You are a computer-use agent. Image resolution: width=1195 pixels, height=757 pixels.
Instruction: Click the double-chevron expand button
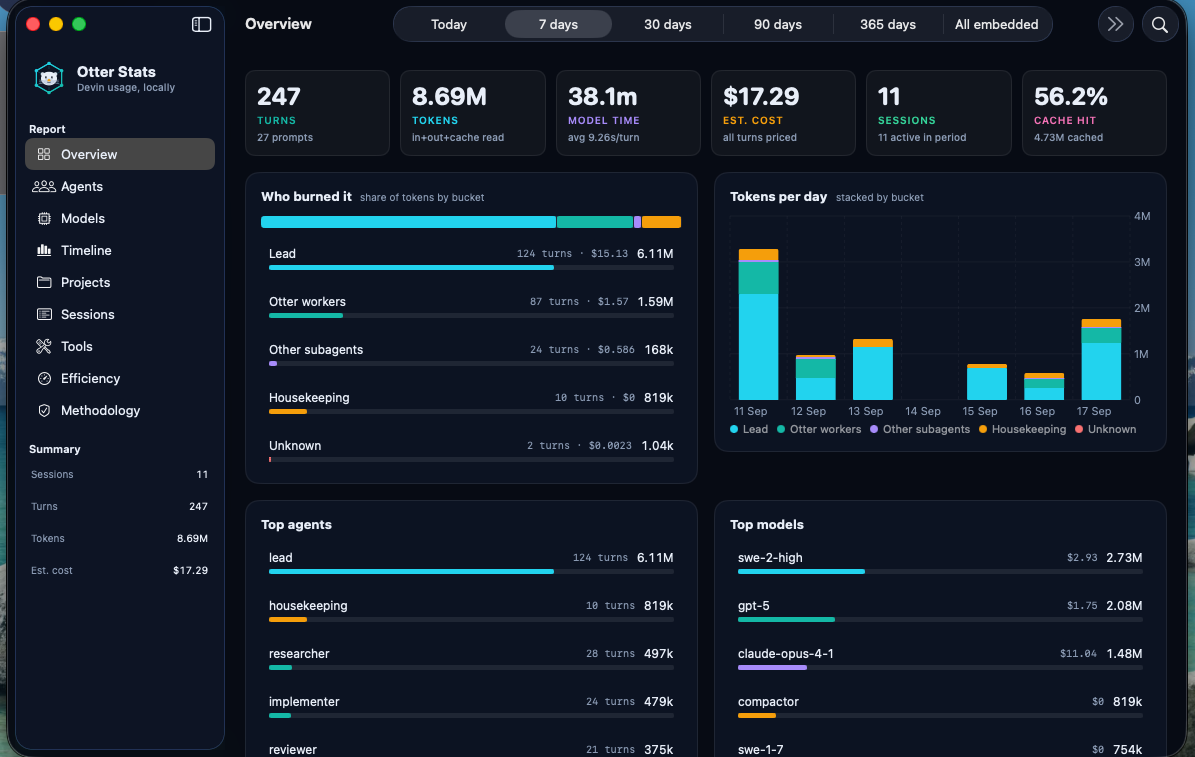coord(1116,24)
